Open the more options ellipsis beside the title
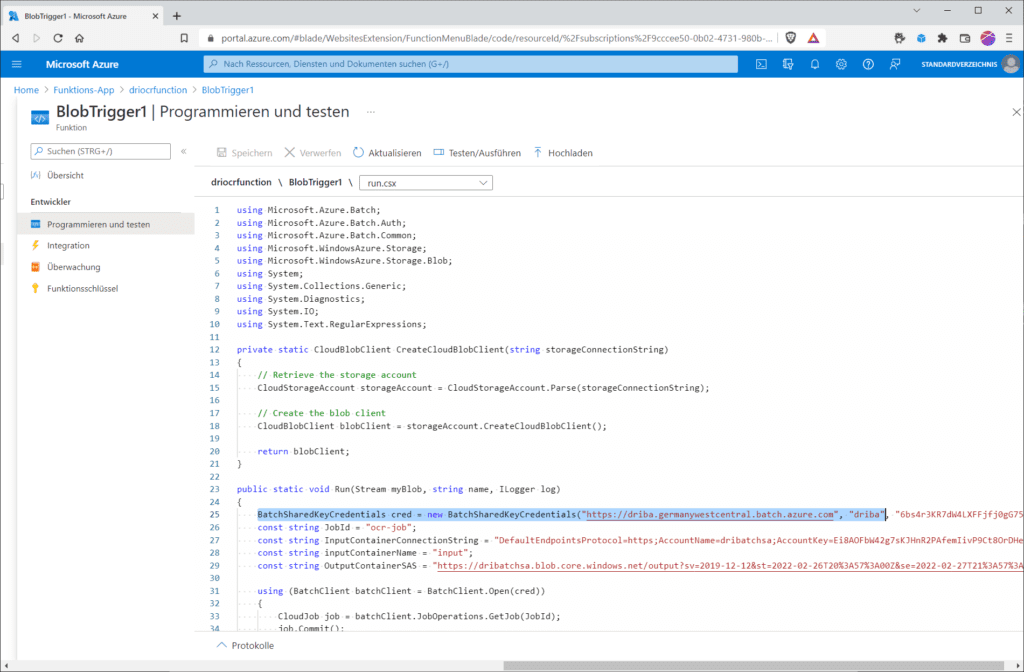The image size is (1024, 672). [x=371, y=112]
